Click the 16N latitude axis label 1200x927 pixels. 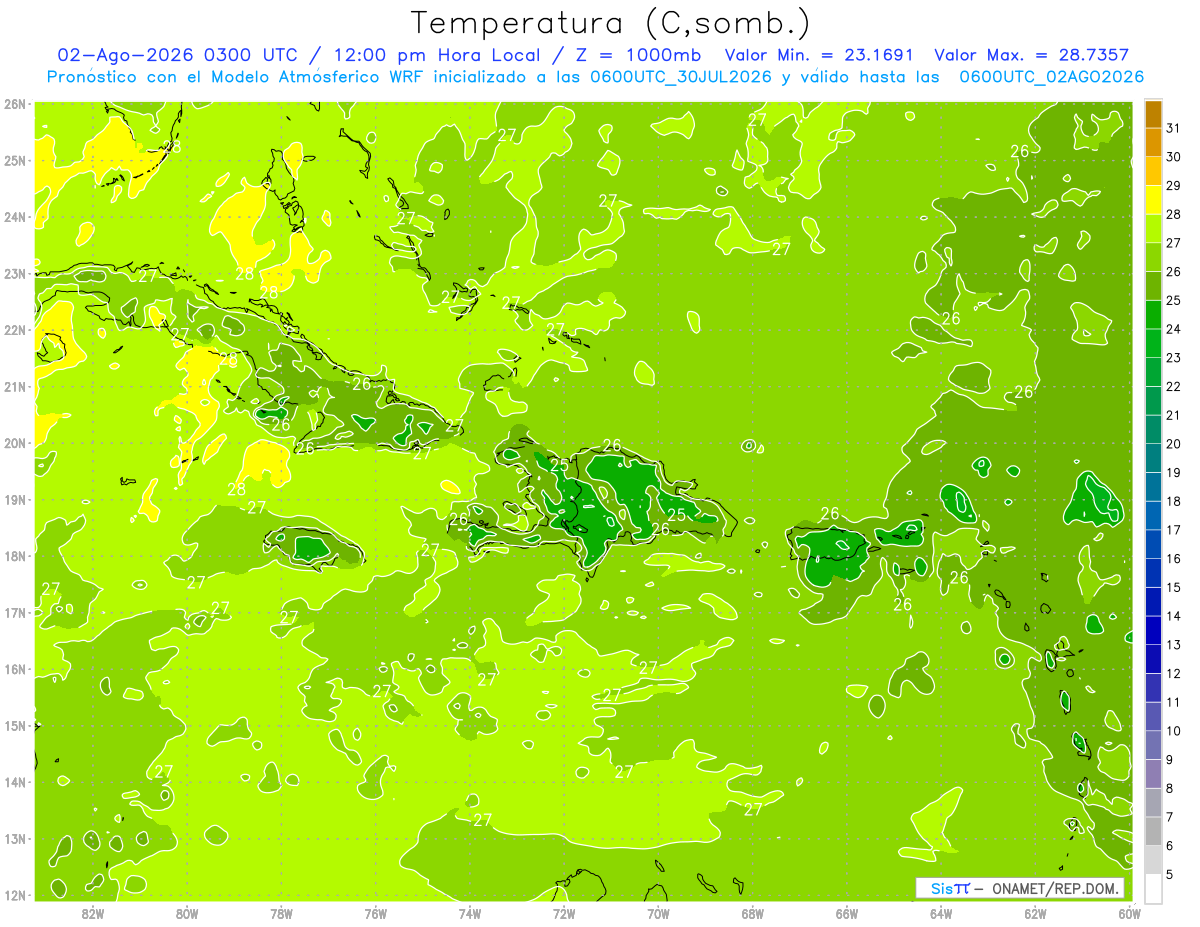(15, 669)
